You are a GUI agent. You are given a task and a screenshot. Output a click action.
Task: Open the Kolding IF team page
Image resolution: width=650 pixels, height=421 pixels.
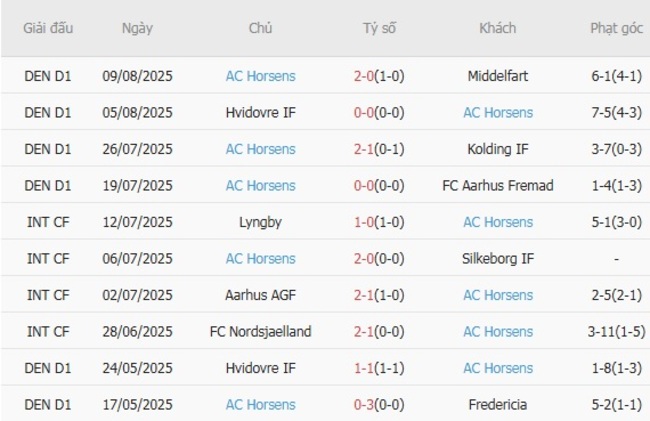pyautogui.click(x=498, y=149)
